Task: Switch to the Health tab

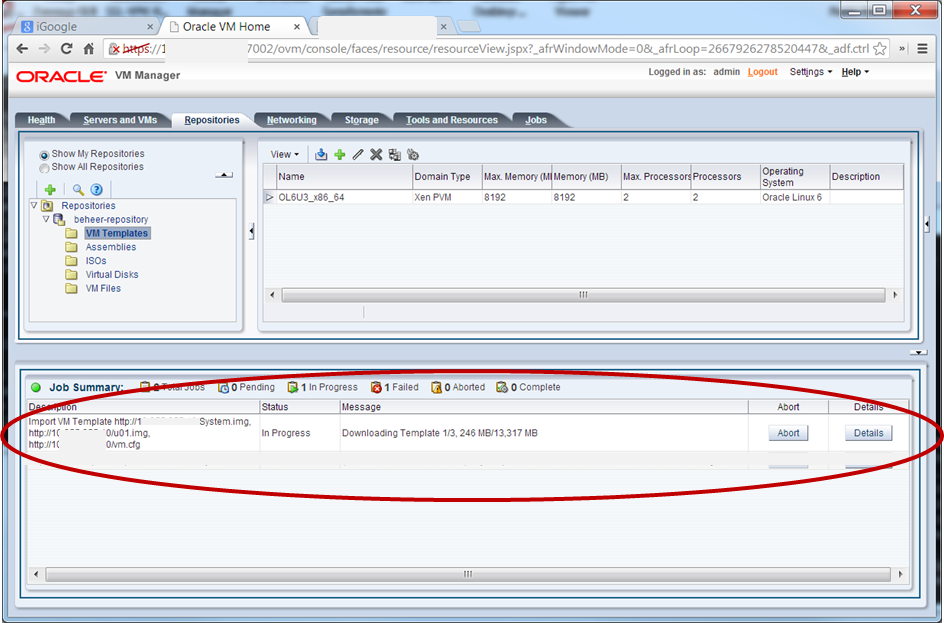Action: tap(42, 120)
